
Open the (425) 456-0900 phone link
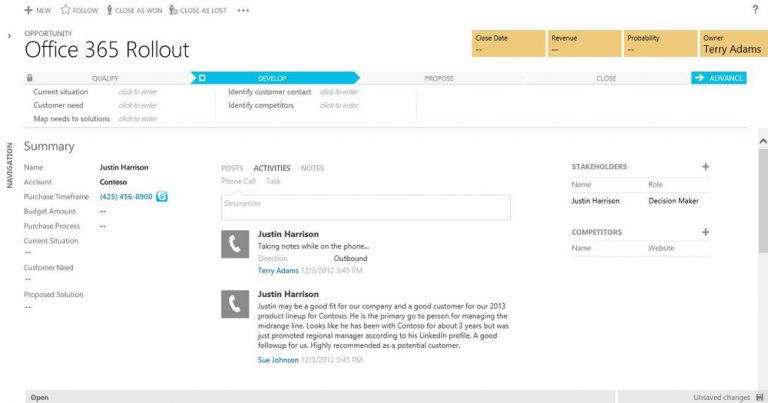[x=126, y=196]
